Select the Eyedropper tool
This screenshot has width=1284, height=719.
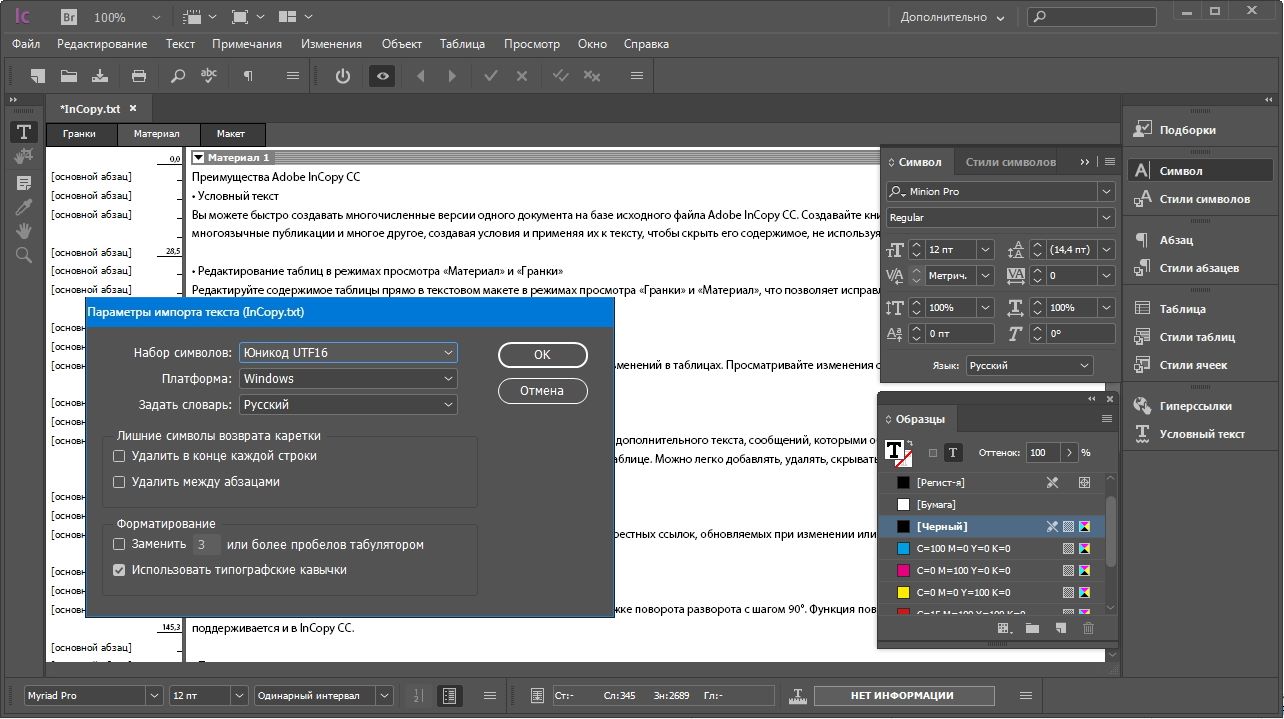[24, 207]
